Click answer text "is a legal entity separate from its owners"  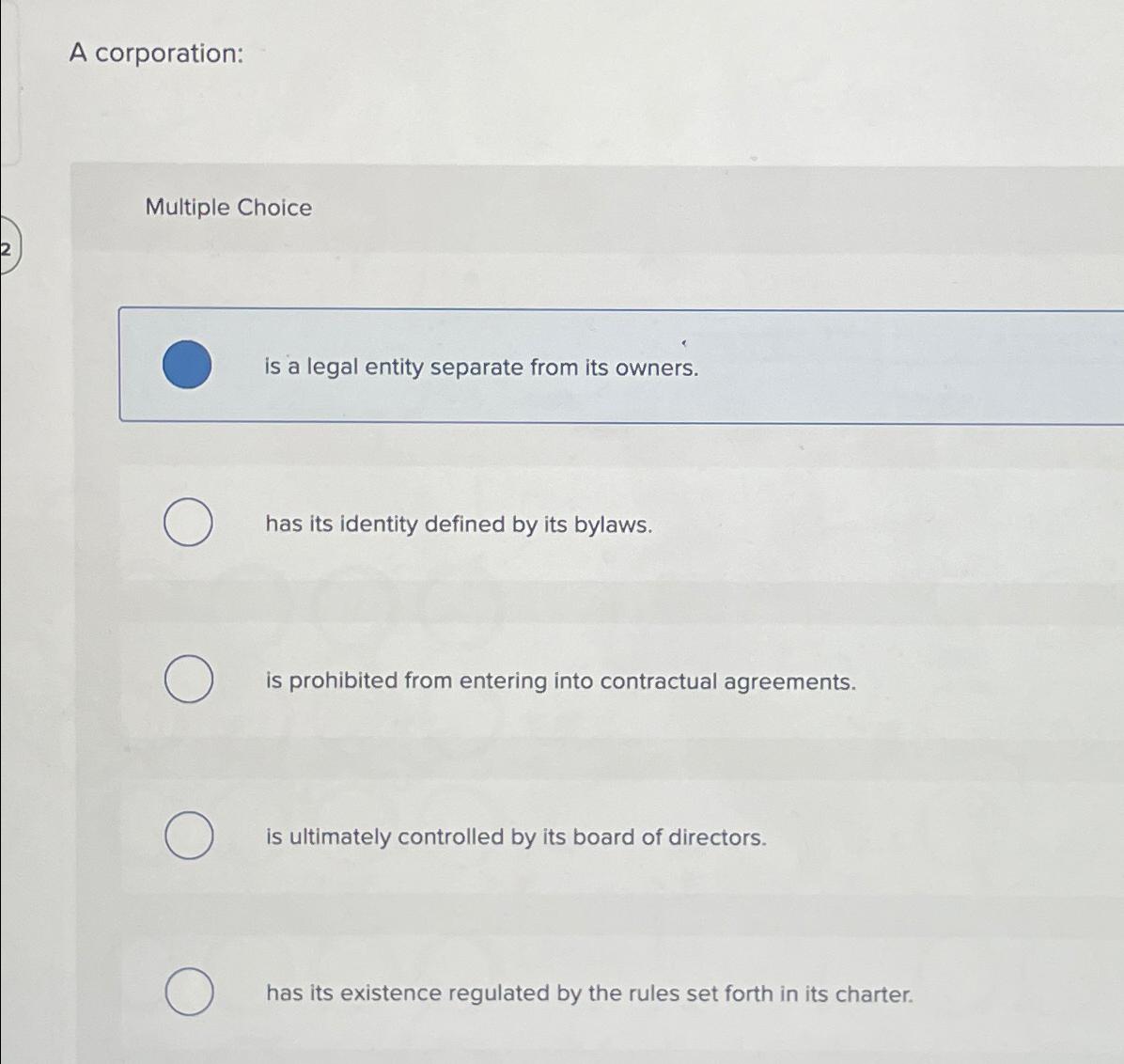click(x=481, y=368)
